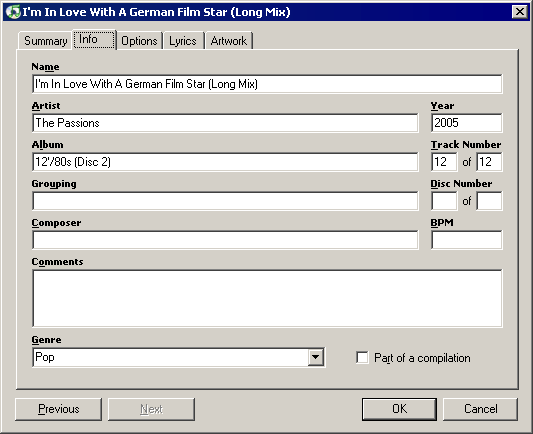Click into the Name text field
Image resolution: width=533 pixels, height=434 pixels.
[x=267, y=84]
